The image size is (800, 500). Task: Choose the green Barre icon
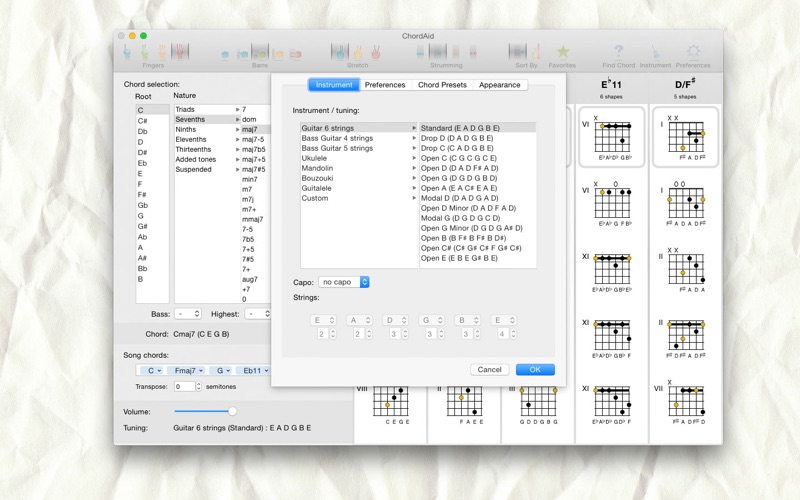(260, 53)
